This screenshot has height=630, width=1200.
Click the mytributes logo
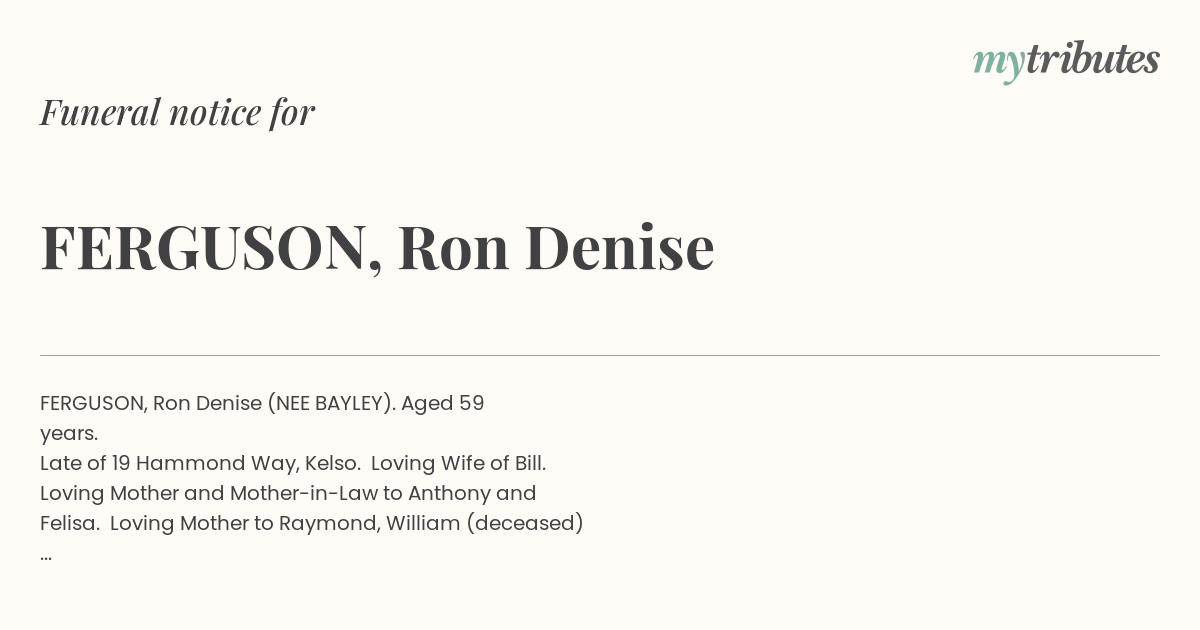[x=1066, y=61]
